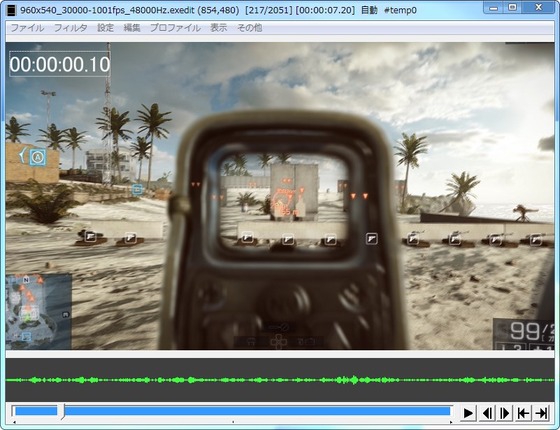Click the video preview scope center
Viewport: 560px width, 430px height.
[284, 201]
